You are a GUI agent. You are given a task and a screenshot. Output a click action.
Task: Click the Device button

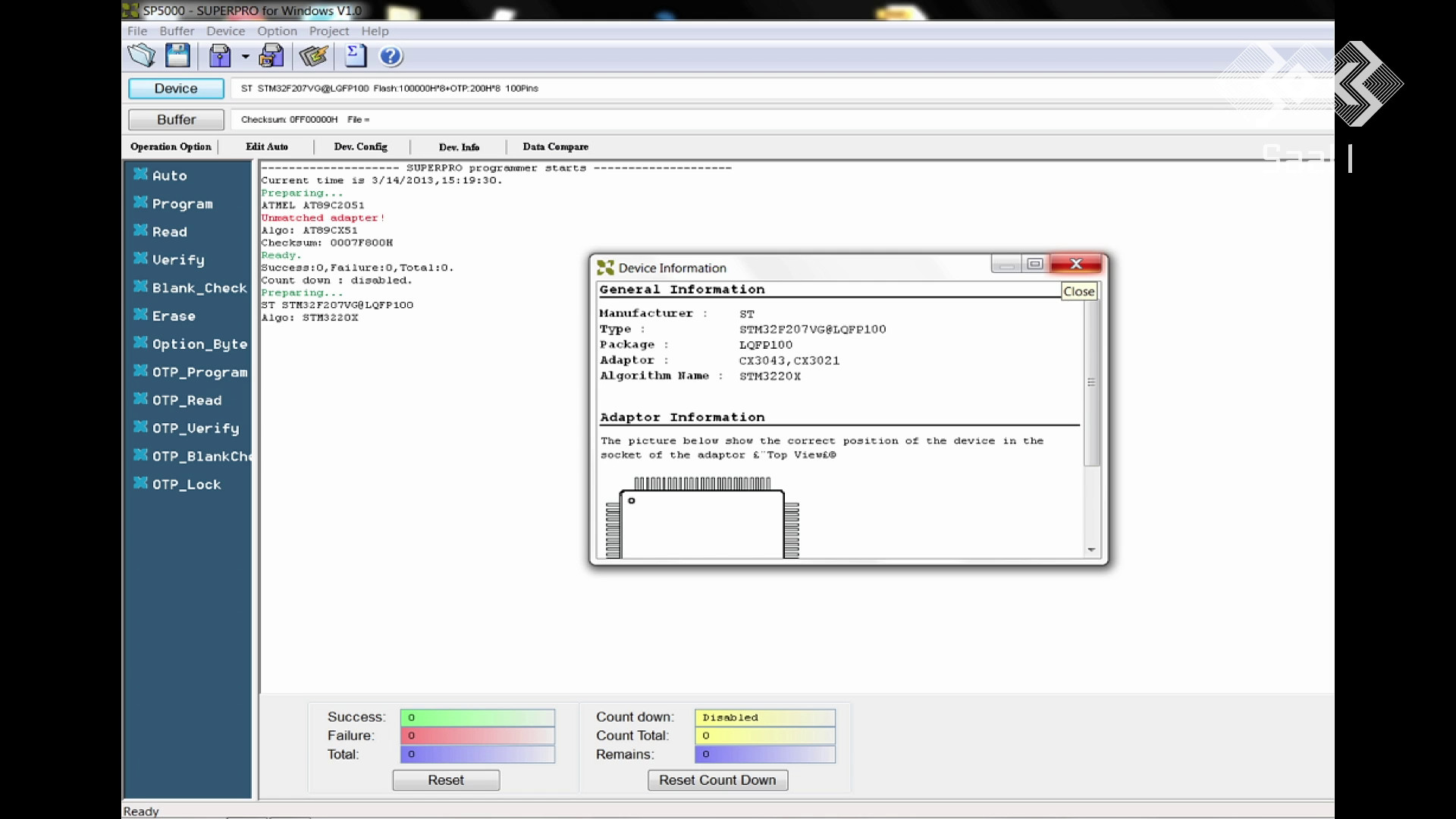click(176, 89)
